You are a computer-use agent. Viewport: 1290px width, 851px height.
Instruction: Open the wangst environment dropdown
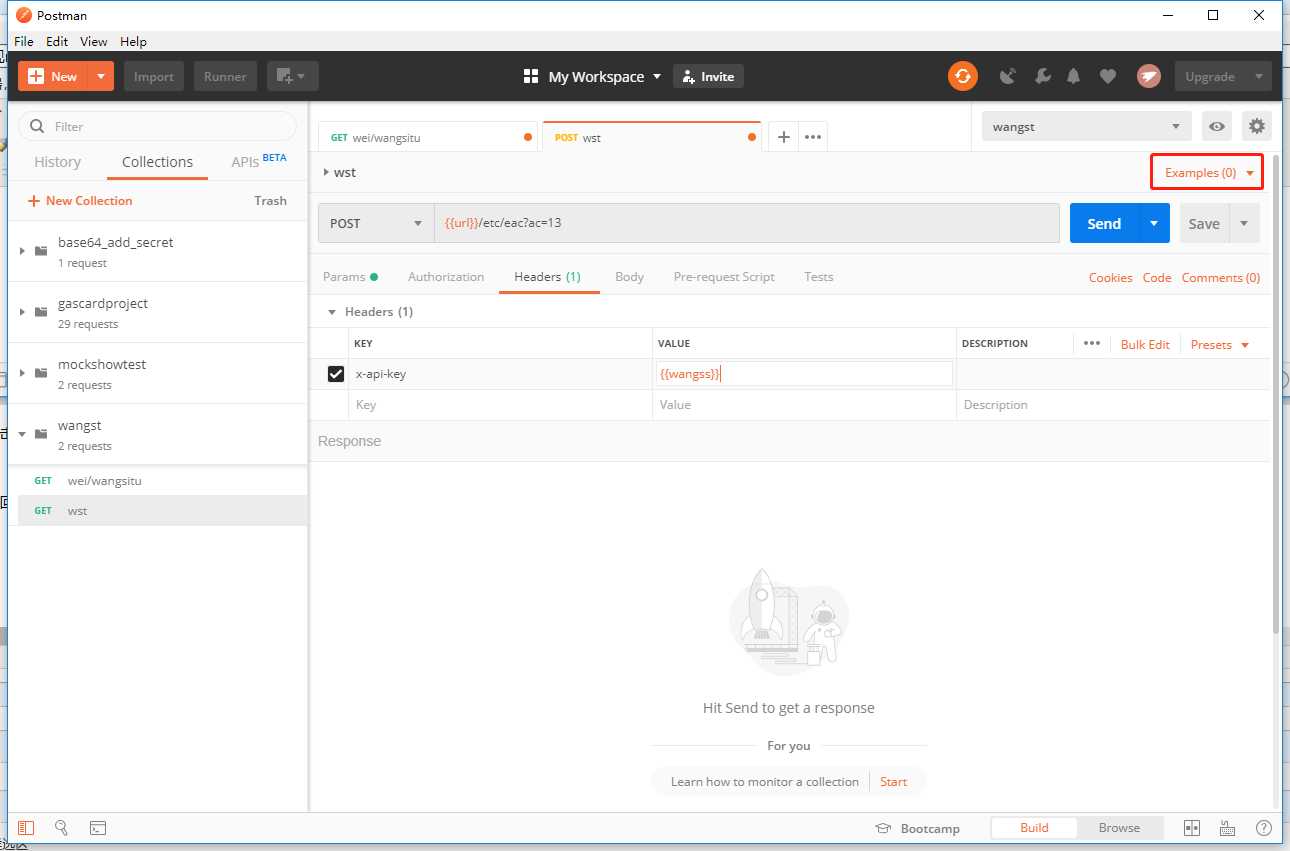(1086, 126)
